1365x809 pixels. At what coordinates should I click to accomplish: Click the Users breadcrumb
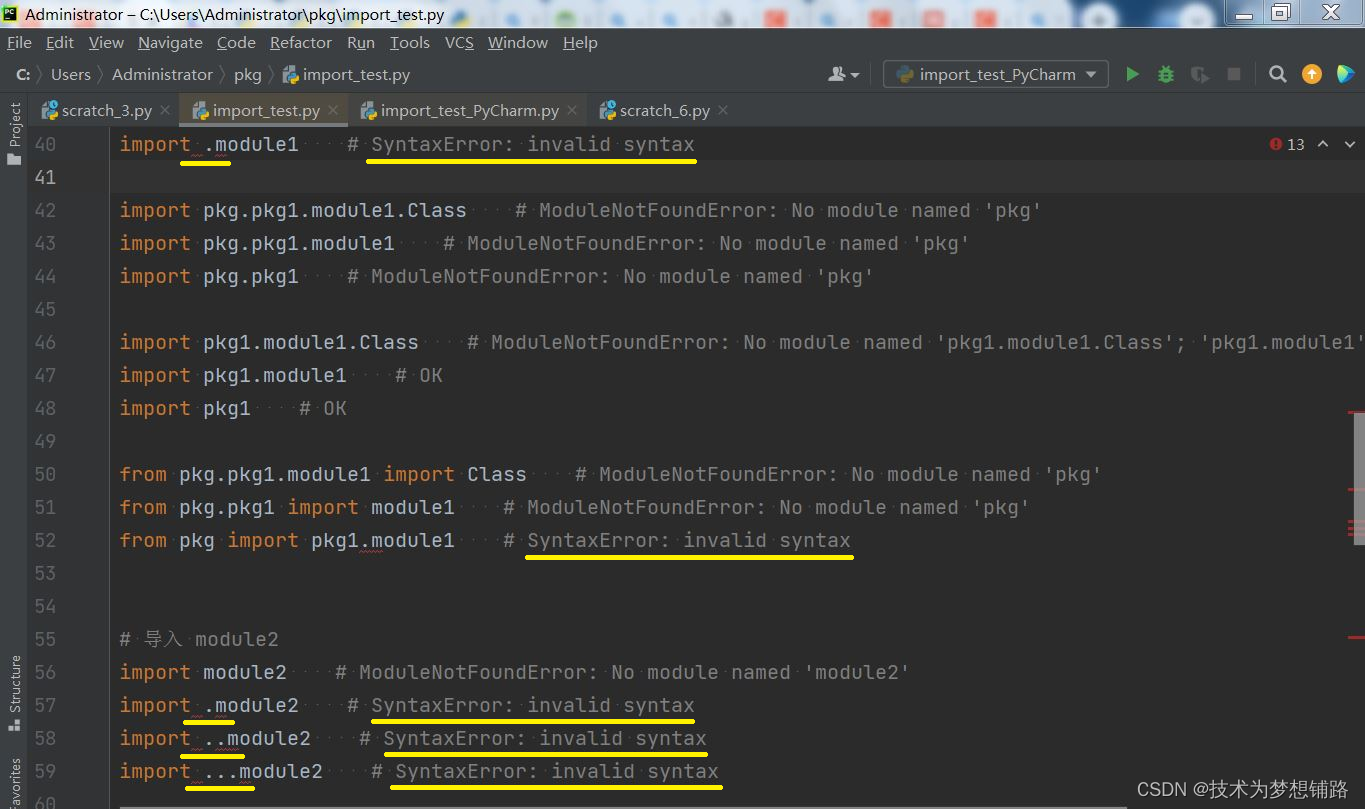[71, 74]
